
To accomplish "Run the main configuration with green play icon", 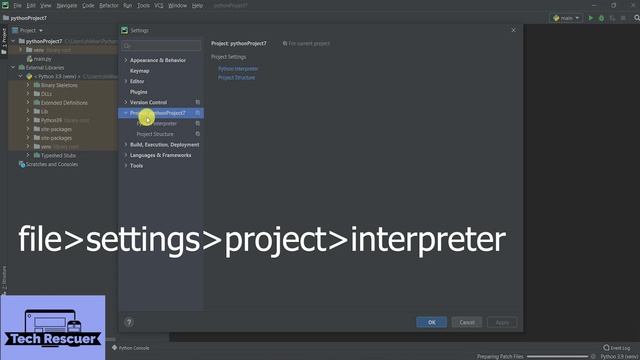I will [x=591, y=18].
